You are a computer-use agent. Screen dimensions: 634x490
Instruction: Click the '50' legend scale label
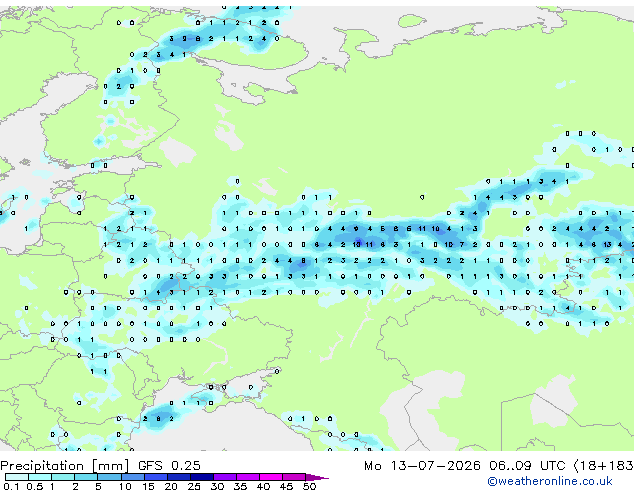309,486
